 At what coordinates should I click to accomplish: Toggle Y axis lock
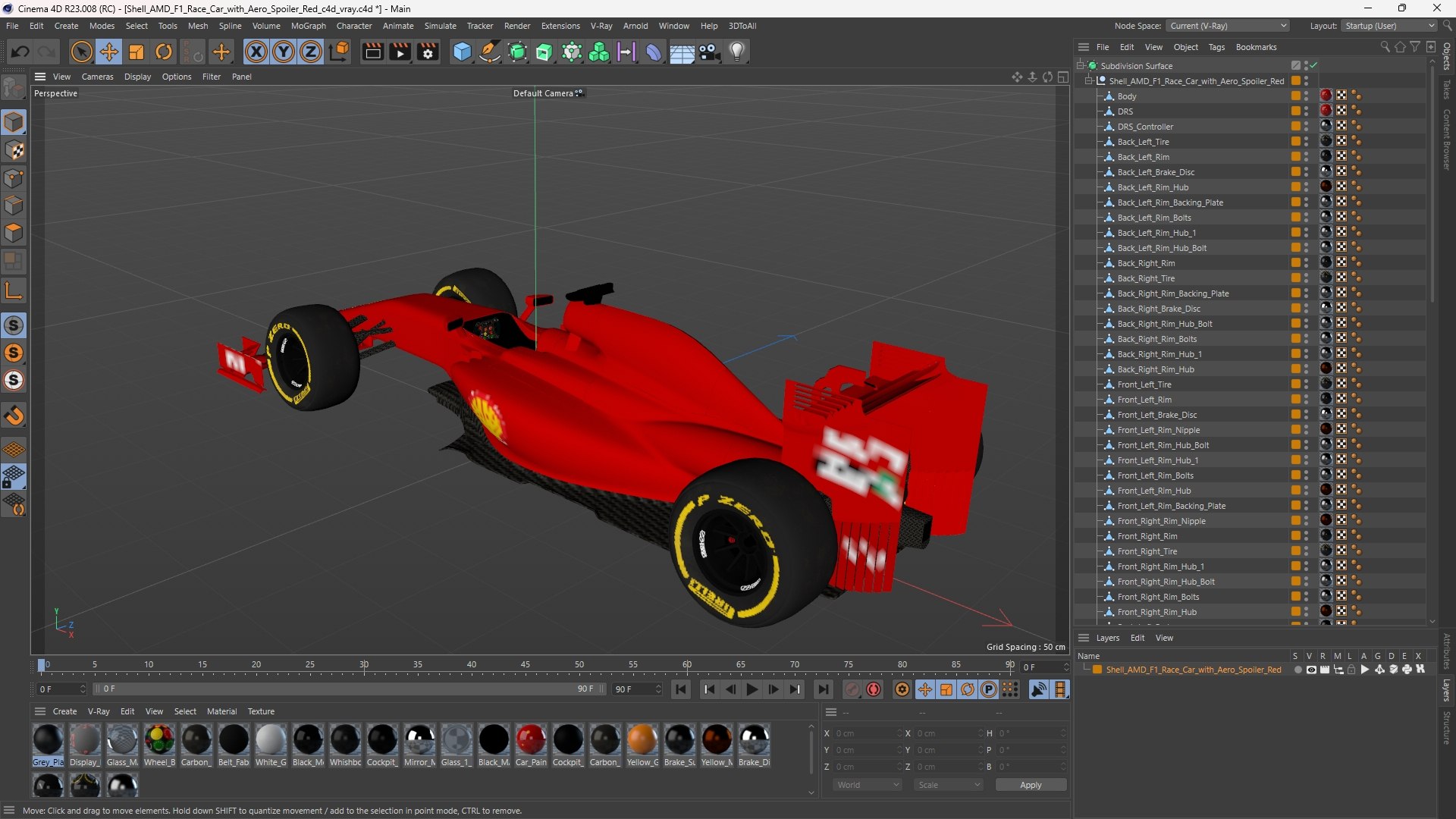[x=284, y=52]
